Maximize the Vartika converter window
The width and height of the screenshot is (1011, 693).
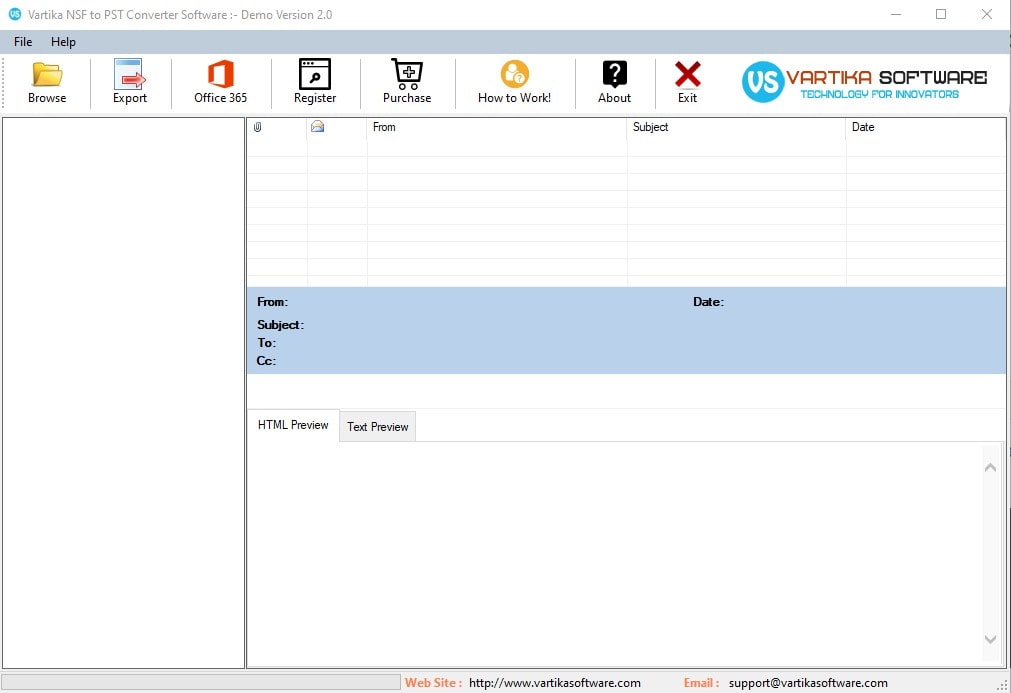tap(941, 14)
